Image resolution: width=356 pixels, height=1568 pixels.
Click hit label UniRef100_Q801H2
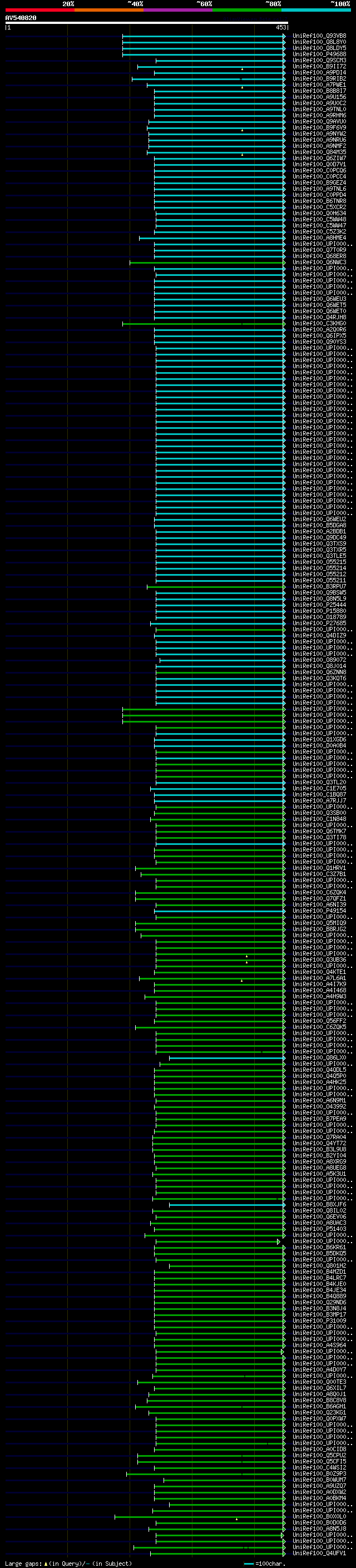pos(319,1265)
